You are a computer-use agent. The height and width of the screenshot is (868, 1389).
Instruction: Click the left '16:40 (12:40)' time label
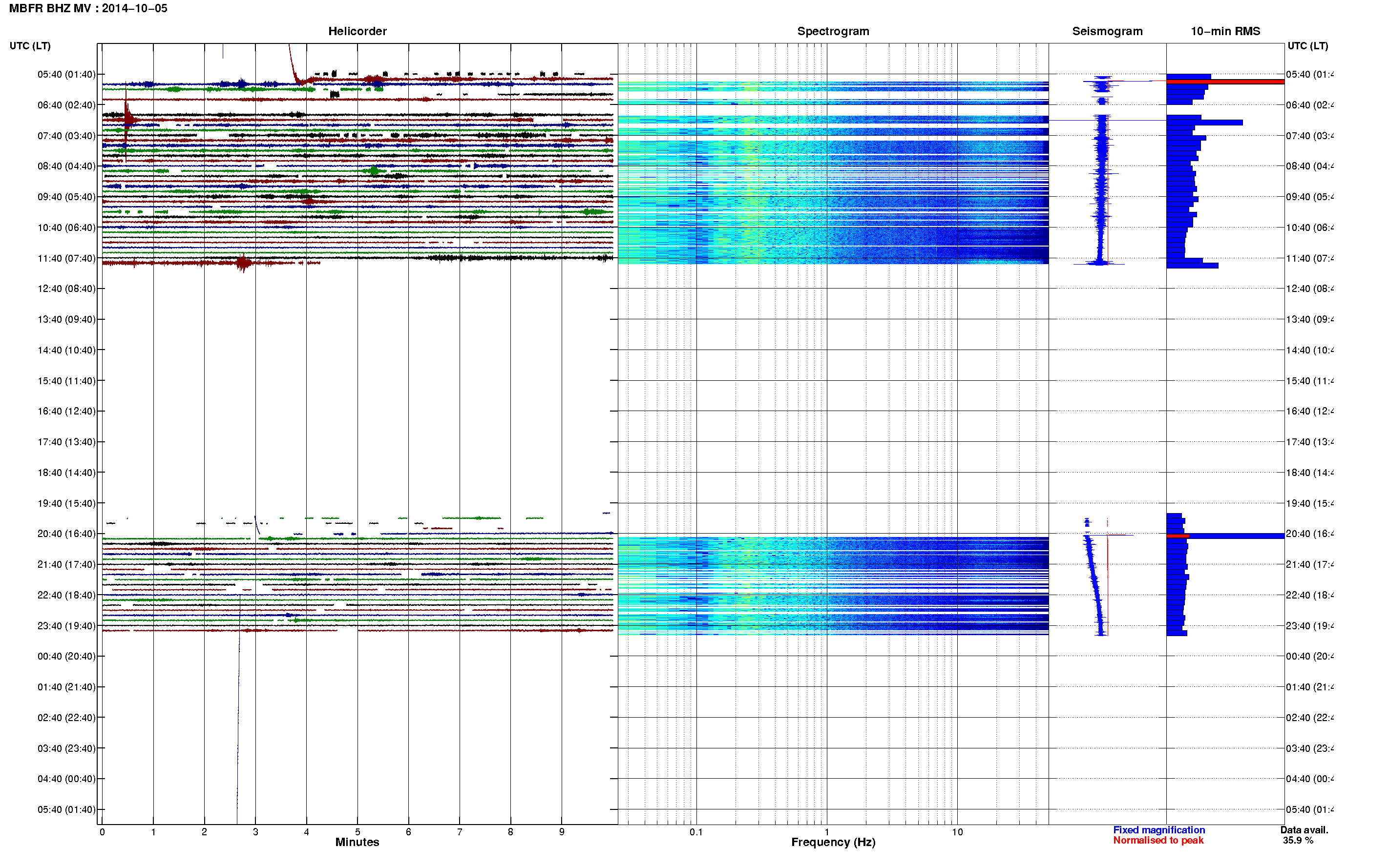[x=66, y=411]
